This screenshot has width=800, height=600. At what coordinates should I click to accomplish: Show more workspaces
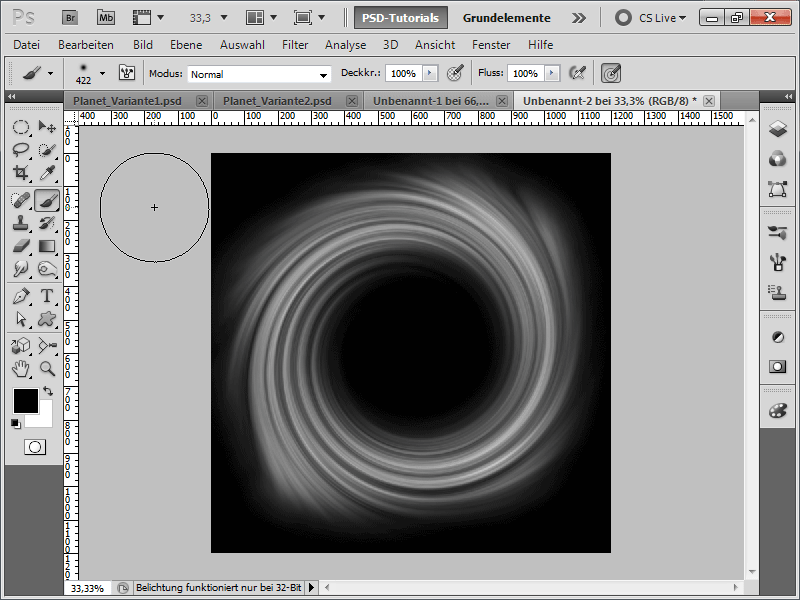pyautogui.click(x=579, y=18)
